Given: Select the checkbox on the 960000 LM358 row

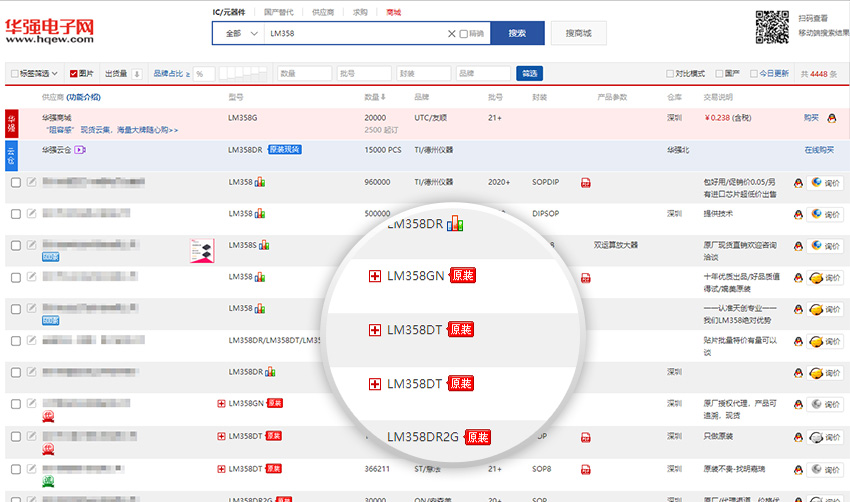Looking at the screenshot, I should (x=16, y=182).
